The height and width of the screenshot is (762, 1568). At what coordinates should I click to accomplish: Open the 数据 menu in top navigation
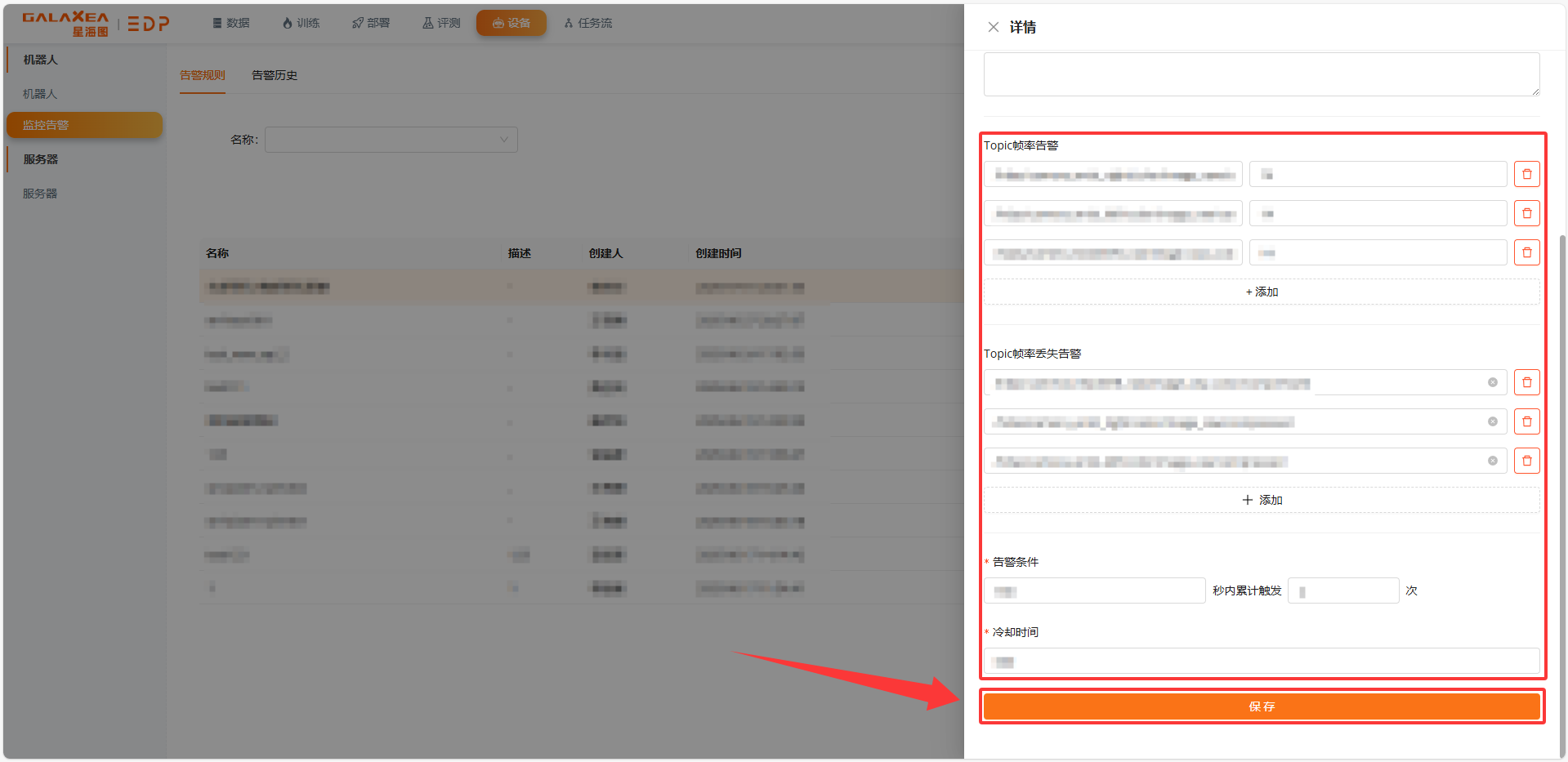(231, 23)
